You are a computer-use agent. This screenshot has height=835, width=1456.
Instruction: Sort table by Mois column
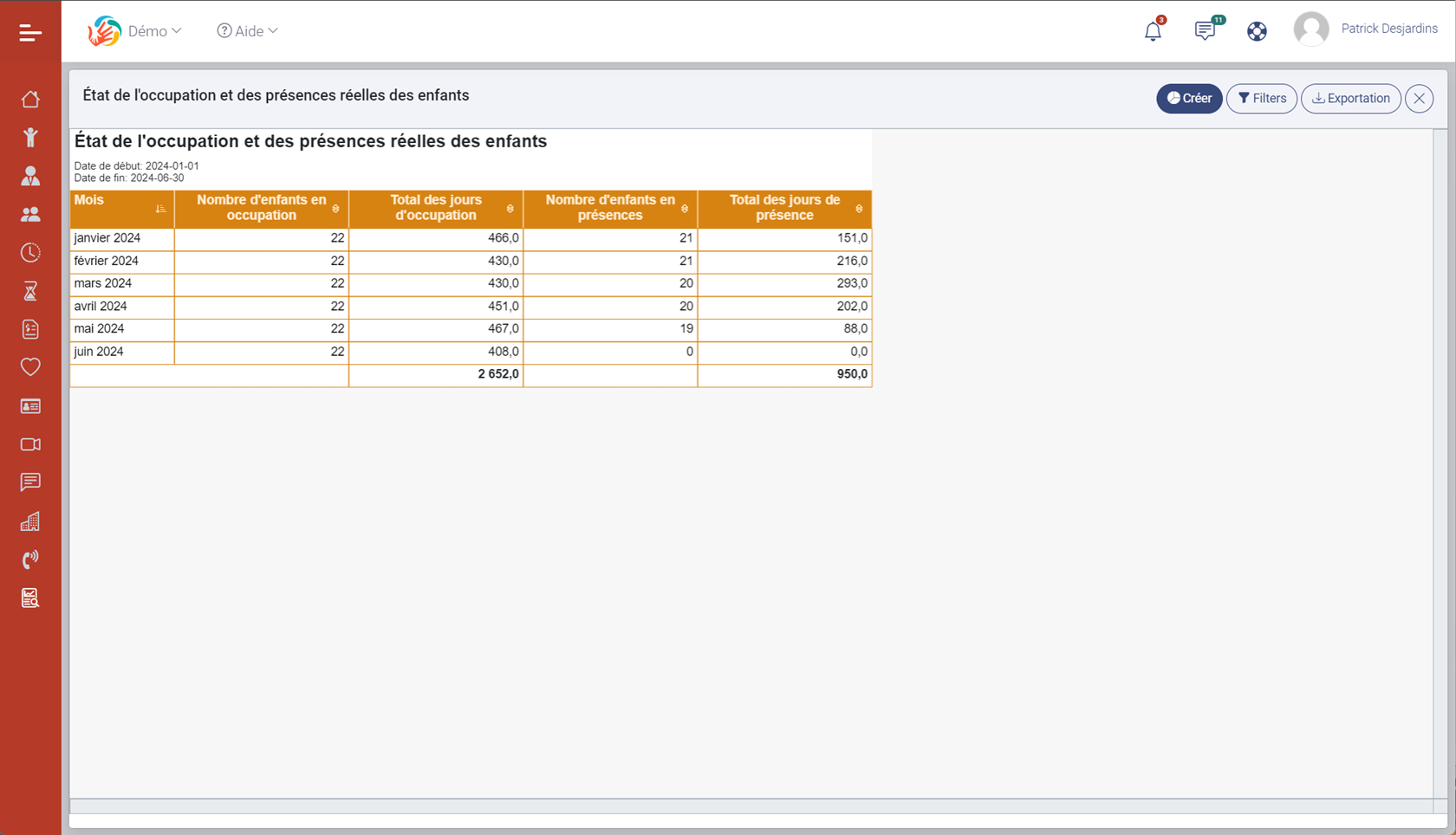[x=160, y=209]
